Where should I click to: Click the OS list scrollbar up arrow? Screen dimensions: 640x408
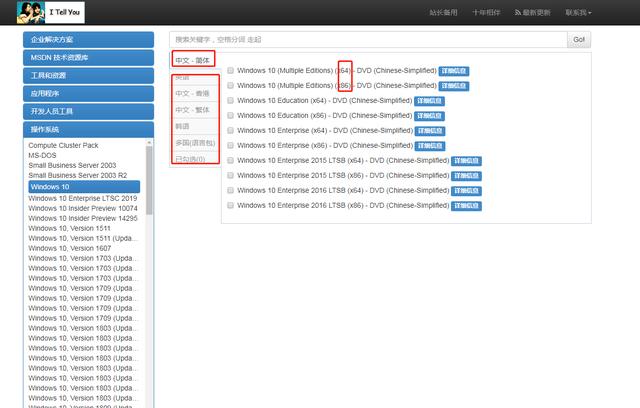[x=149, y=142]
